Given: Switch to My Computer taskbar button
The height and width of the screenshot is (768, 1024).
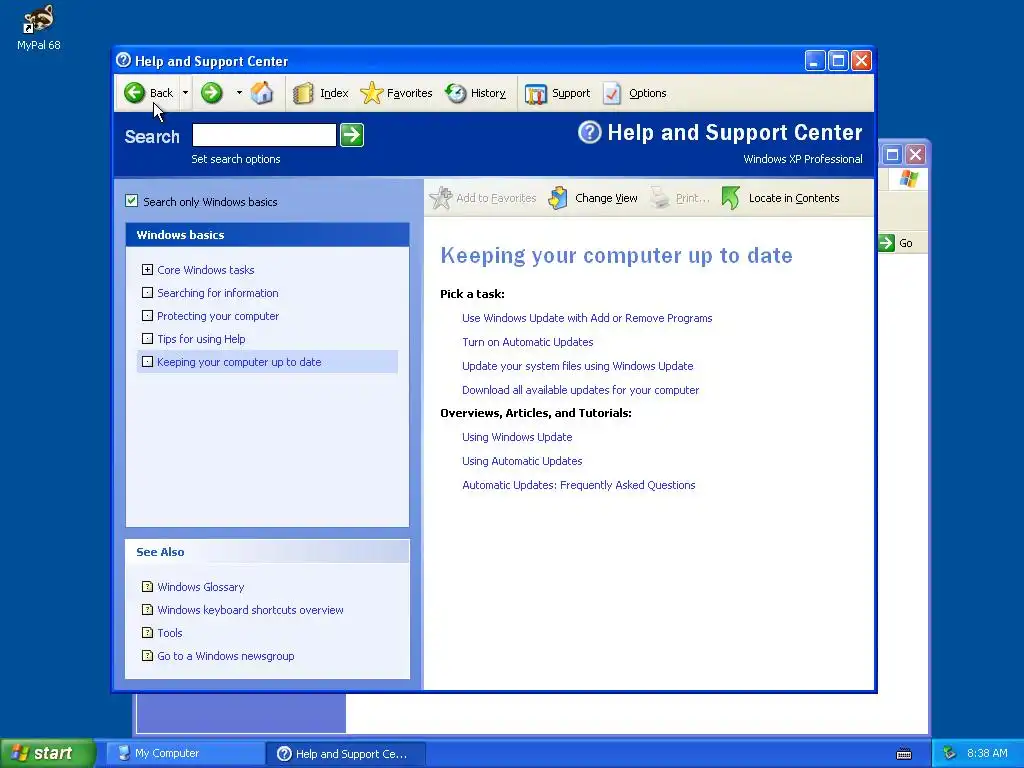Looking at the screenshot, I should [x=184, y=754].
